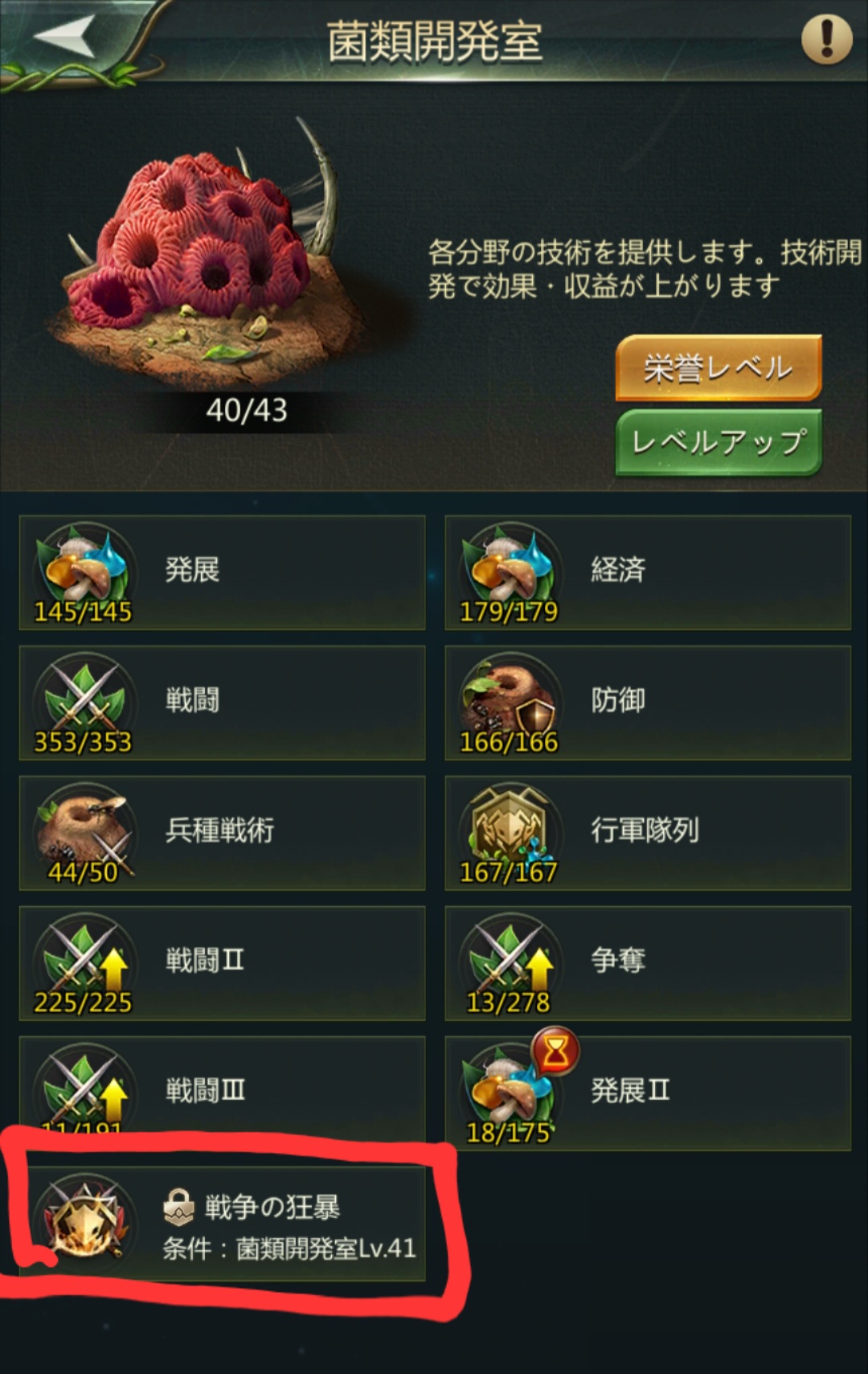This screenshot has width=868, height=1374.
Task: Open the 争奪 technology category
Action: (648, 963)
